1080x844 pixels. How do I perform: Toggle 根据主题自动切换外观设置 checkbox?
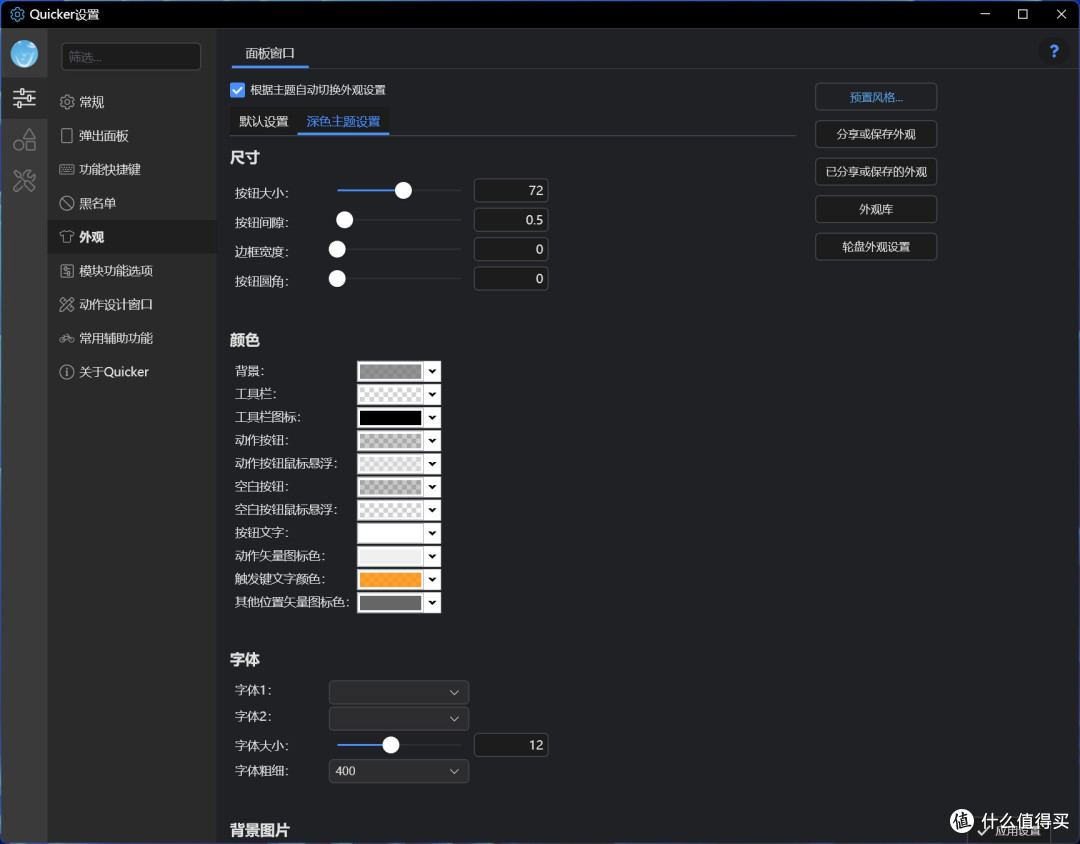click(238, 90)
